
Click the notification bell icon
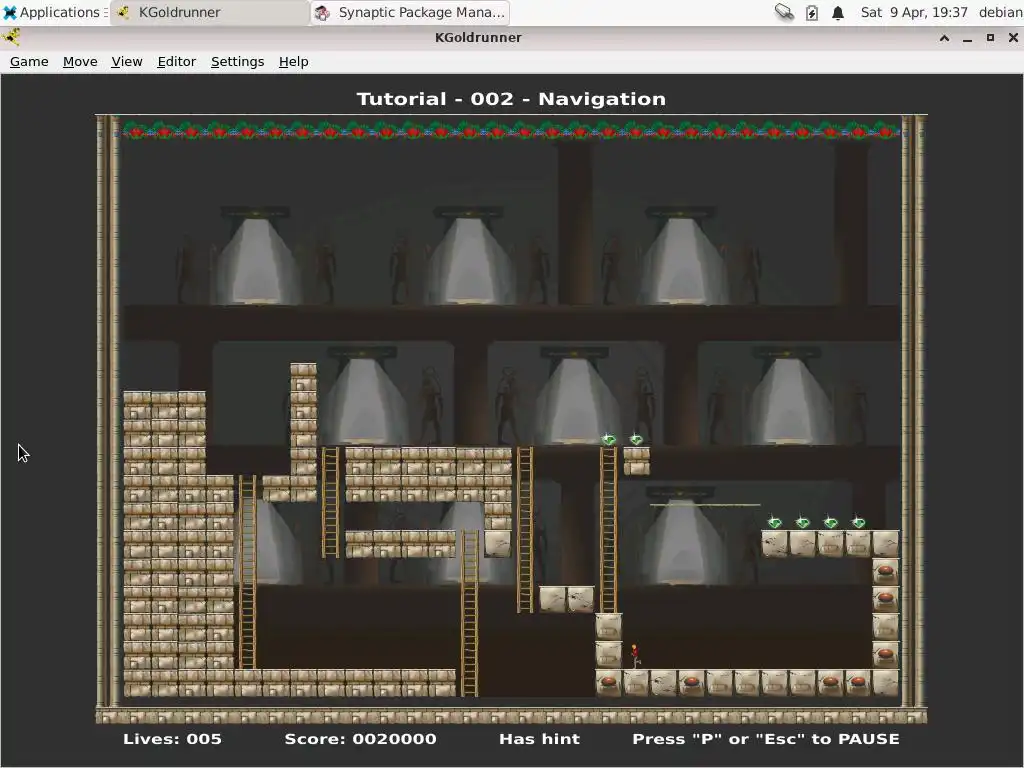[x=838, y=12]
